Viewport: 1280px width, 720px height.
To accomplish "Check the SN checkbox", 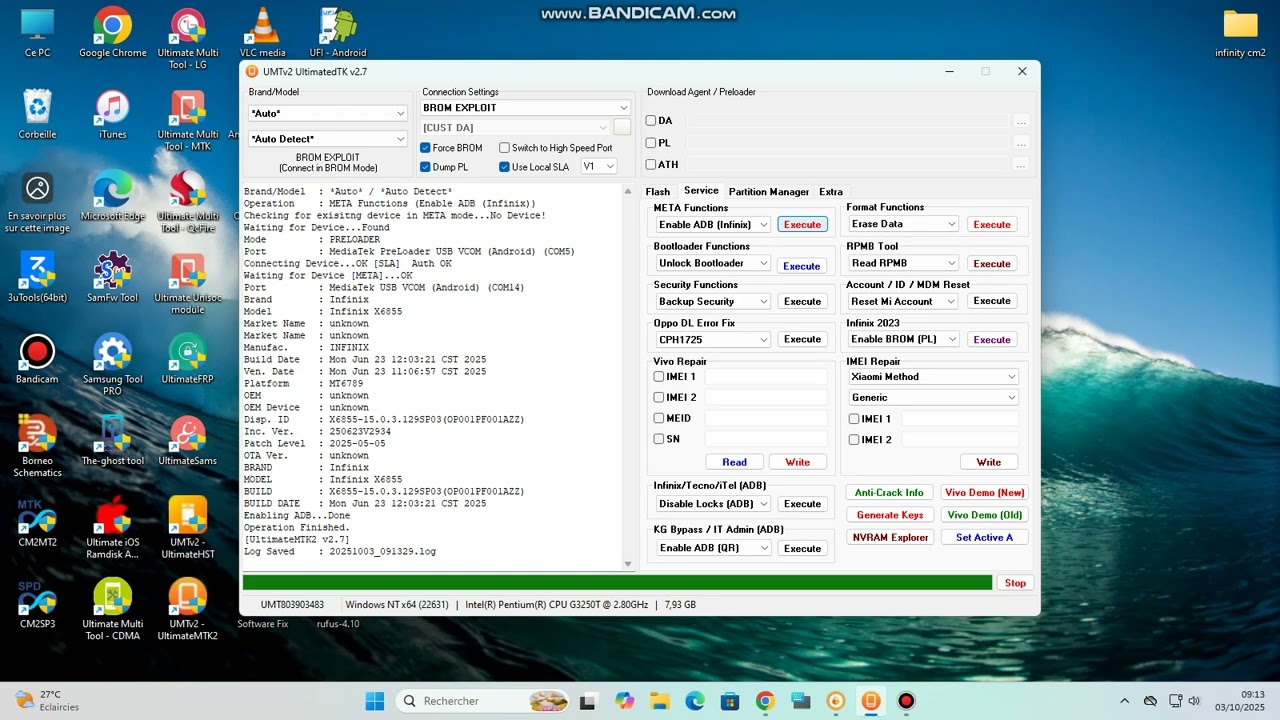I will point(659,439).
